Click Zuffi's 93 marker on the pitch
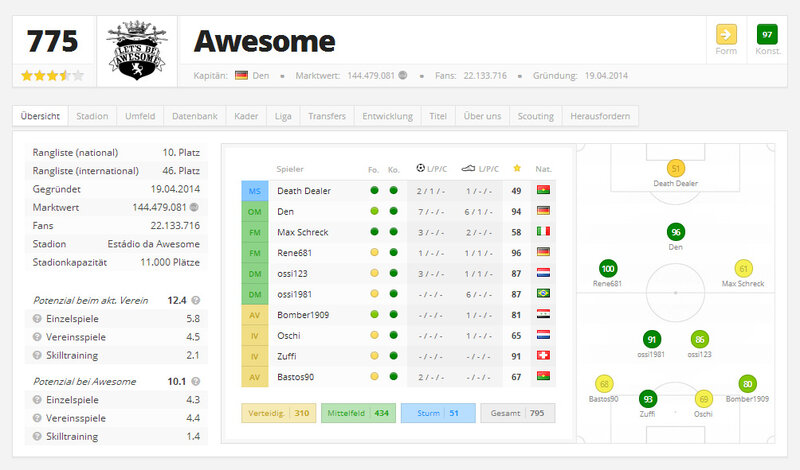 click(648, 399)
